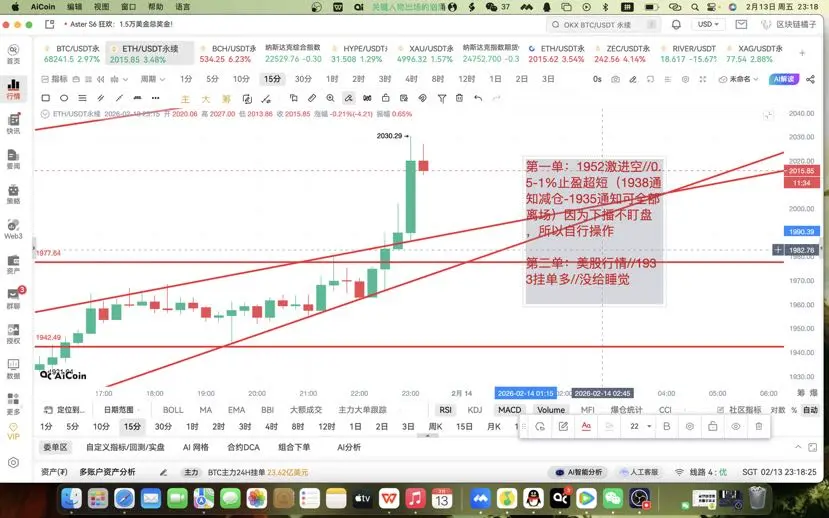829x518 pixels.
Task: Toggle 社区指标 community indicators checkbox
Action: pyautogui.click(x=720, y=410)
